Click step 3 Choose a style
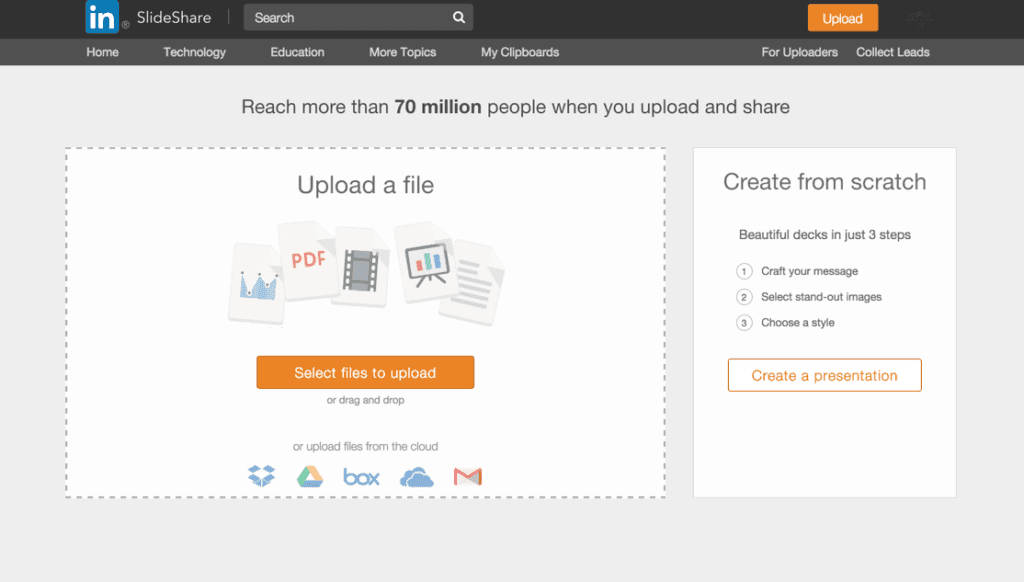 point(786,323)
